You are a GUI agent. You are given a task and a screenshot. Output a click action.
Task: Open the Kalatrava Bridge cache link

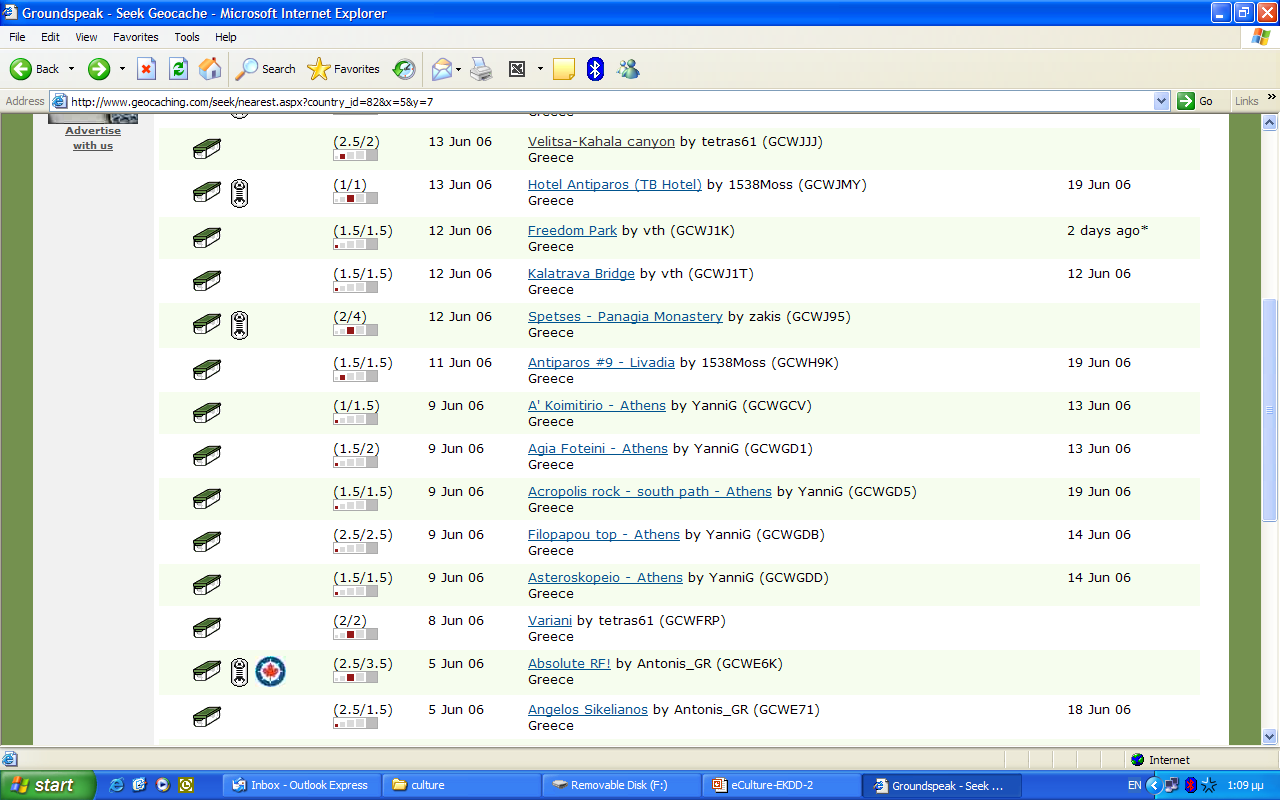tap(581, 273)
